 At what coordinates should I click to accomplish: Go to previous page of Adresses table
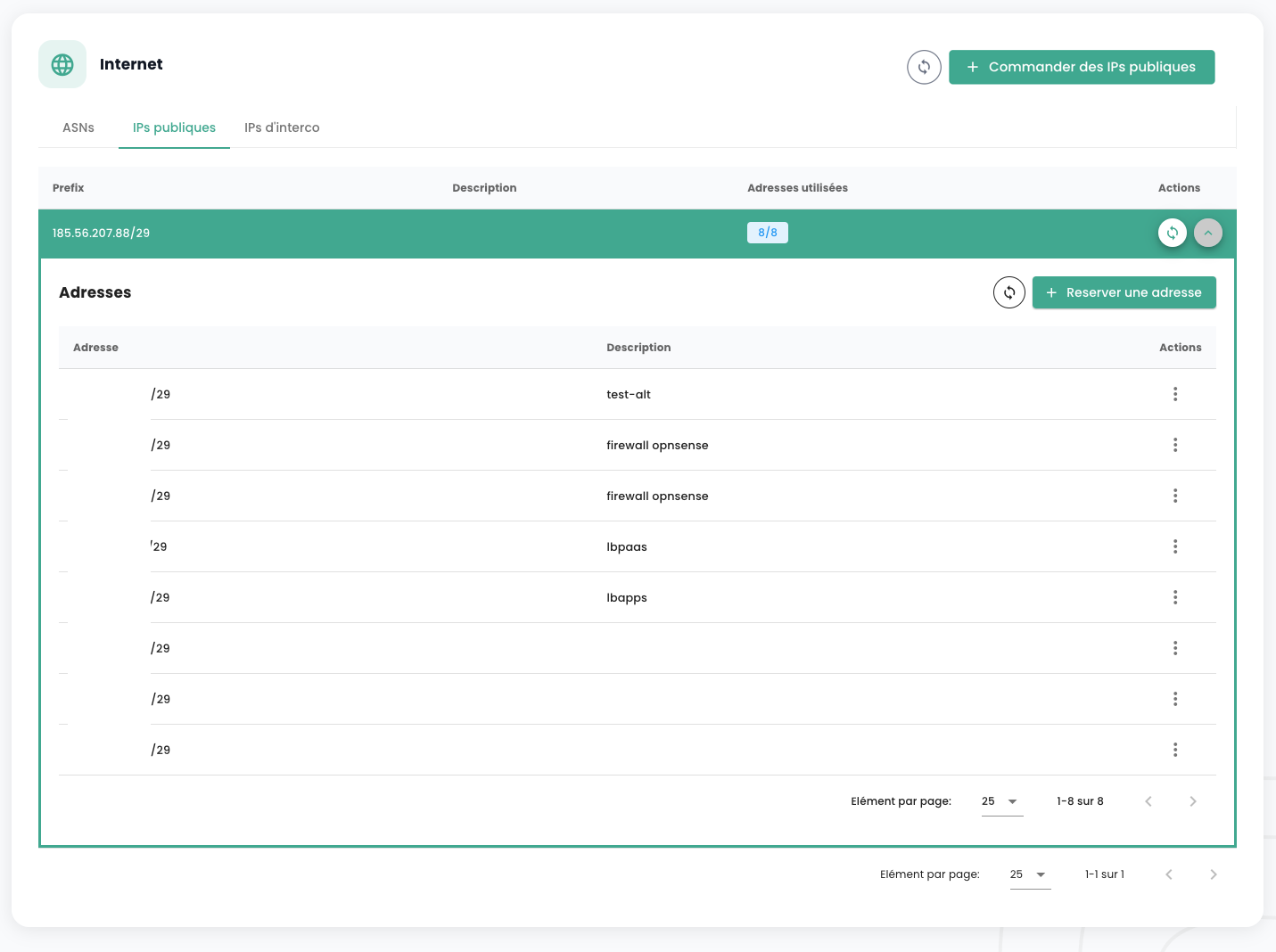coord(1148,801)
